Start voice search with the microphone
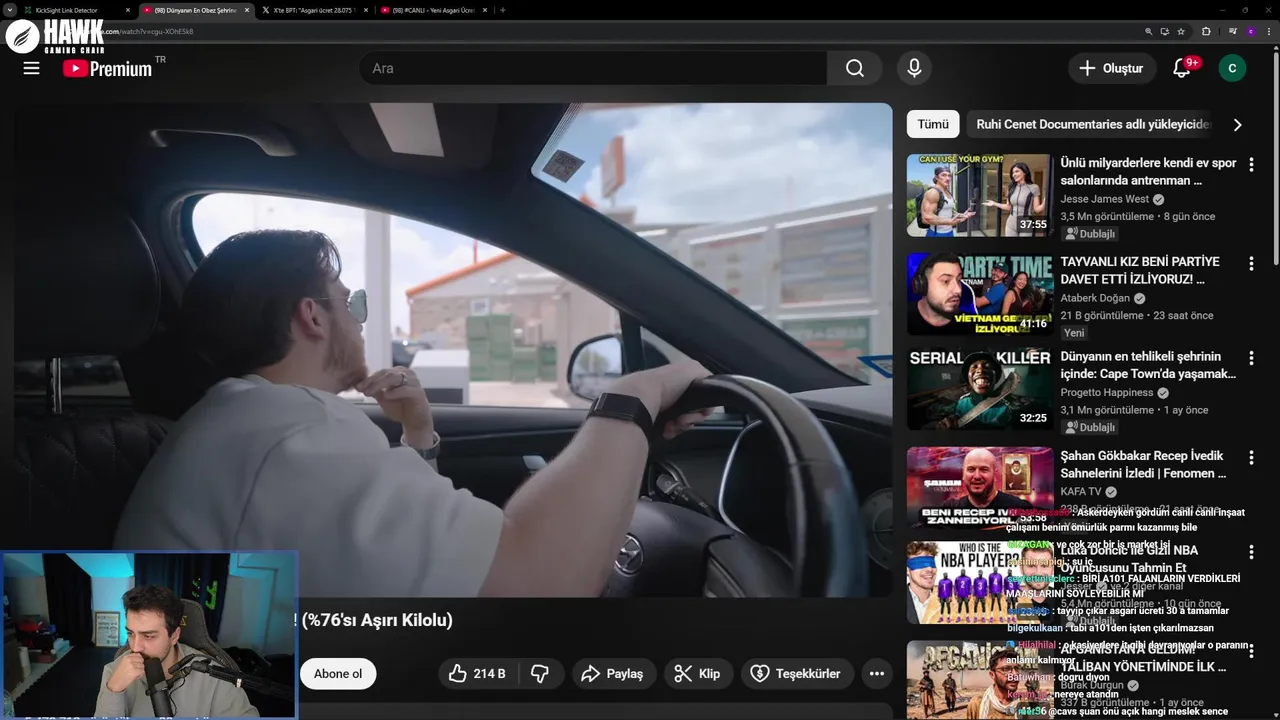This screenshot has height=720, width=1280. [x=914, y=68]
